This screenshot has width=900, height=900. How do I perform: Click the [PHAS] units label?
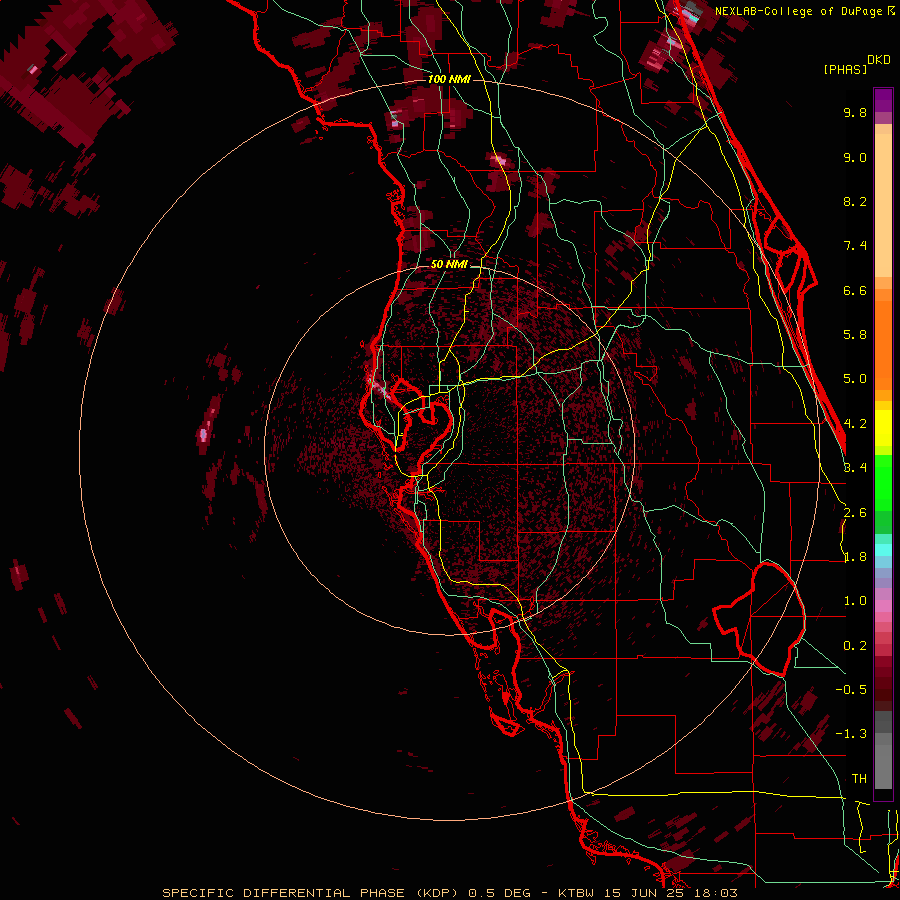[x=845, y=69]
